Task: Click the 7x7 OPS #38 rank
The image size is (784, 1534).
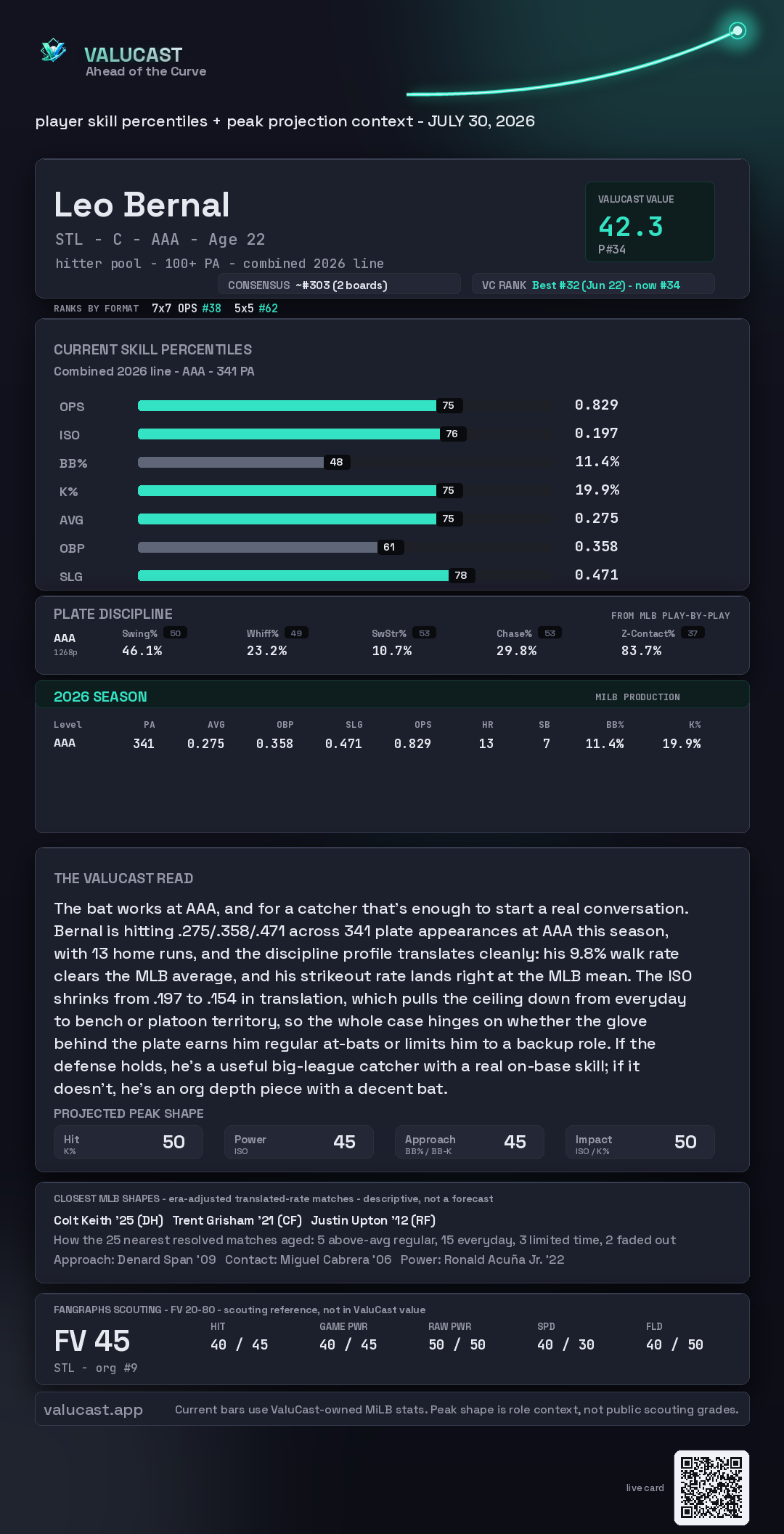Action: coord(187,308)
